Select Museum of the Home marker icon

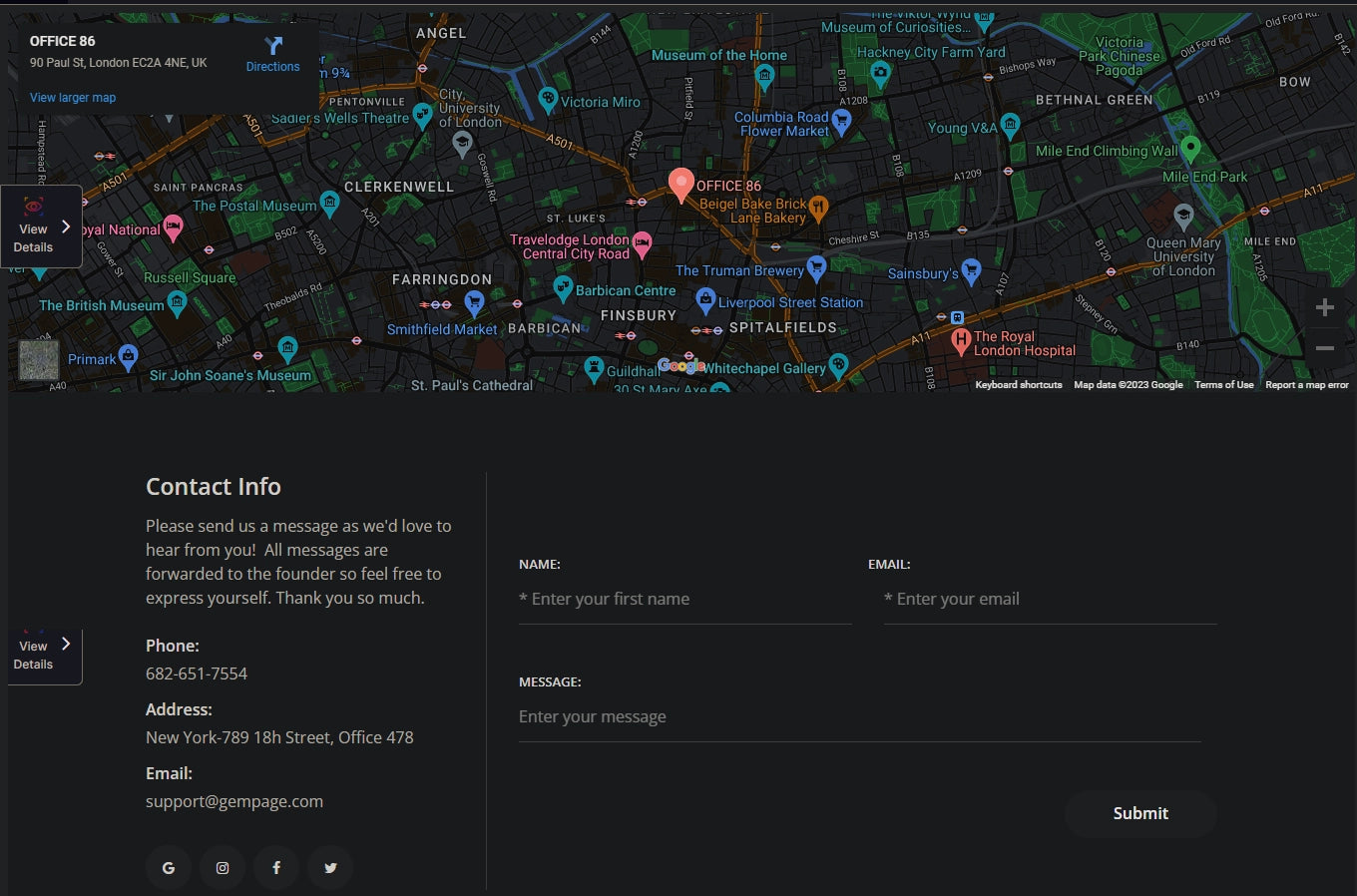[764, 76]
